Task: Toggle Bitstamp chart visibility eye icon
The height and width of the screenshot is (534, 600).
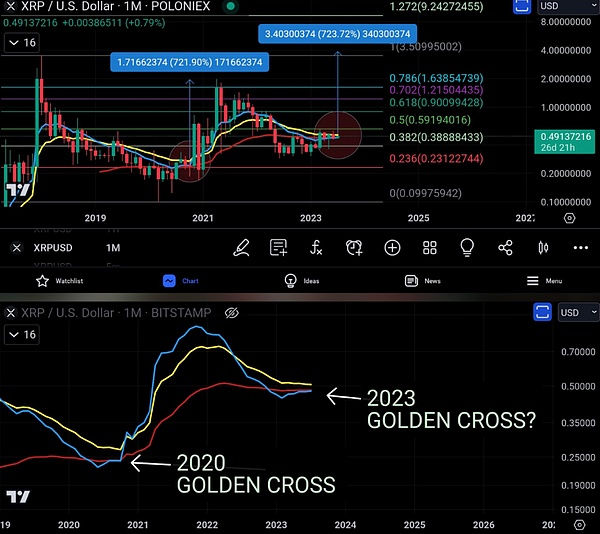Action: [232, 313]
